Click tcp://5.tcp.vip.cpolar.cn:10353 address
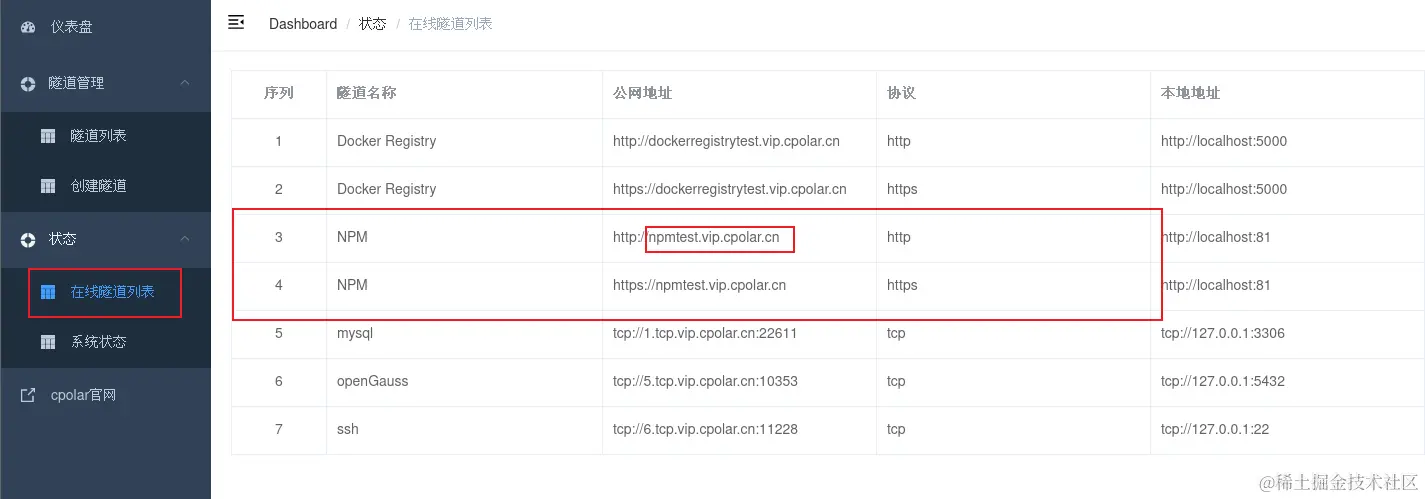This screenshot has height=499, width=1425. pos(705,381)
